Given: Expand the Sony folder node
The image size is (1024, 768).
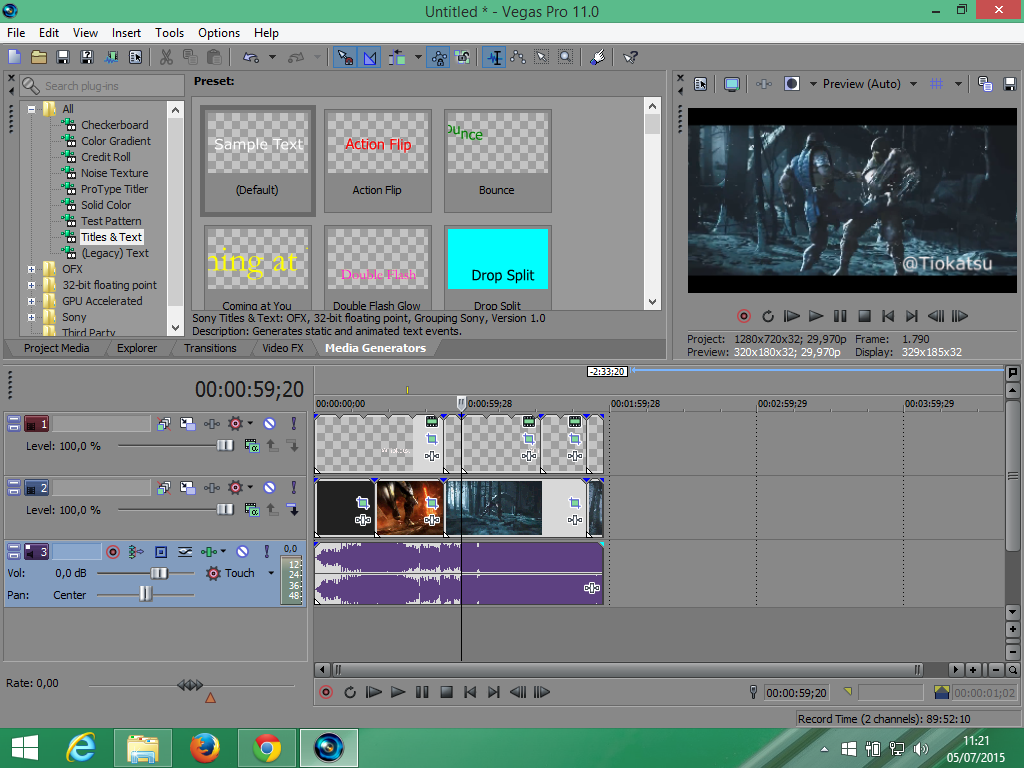Looking at the screenshot, I should 31,317.
